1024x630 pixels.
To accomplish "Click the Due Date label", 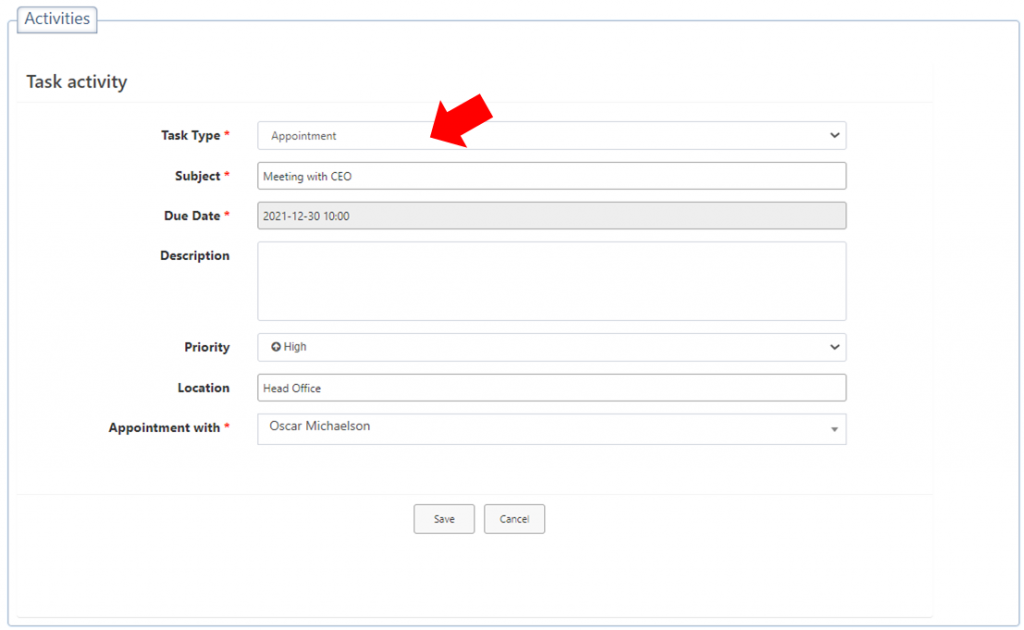I will [x=192, y=215].
